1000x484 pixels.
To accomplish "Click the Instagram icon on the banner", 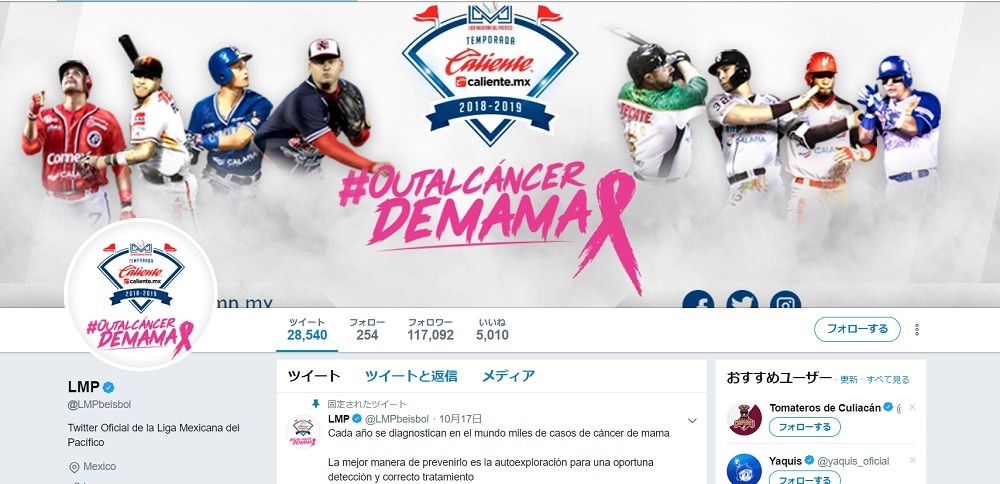I will click(x=786, y=300).
